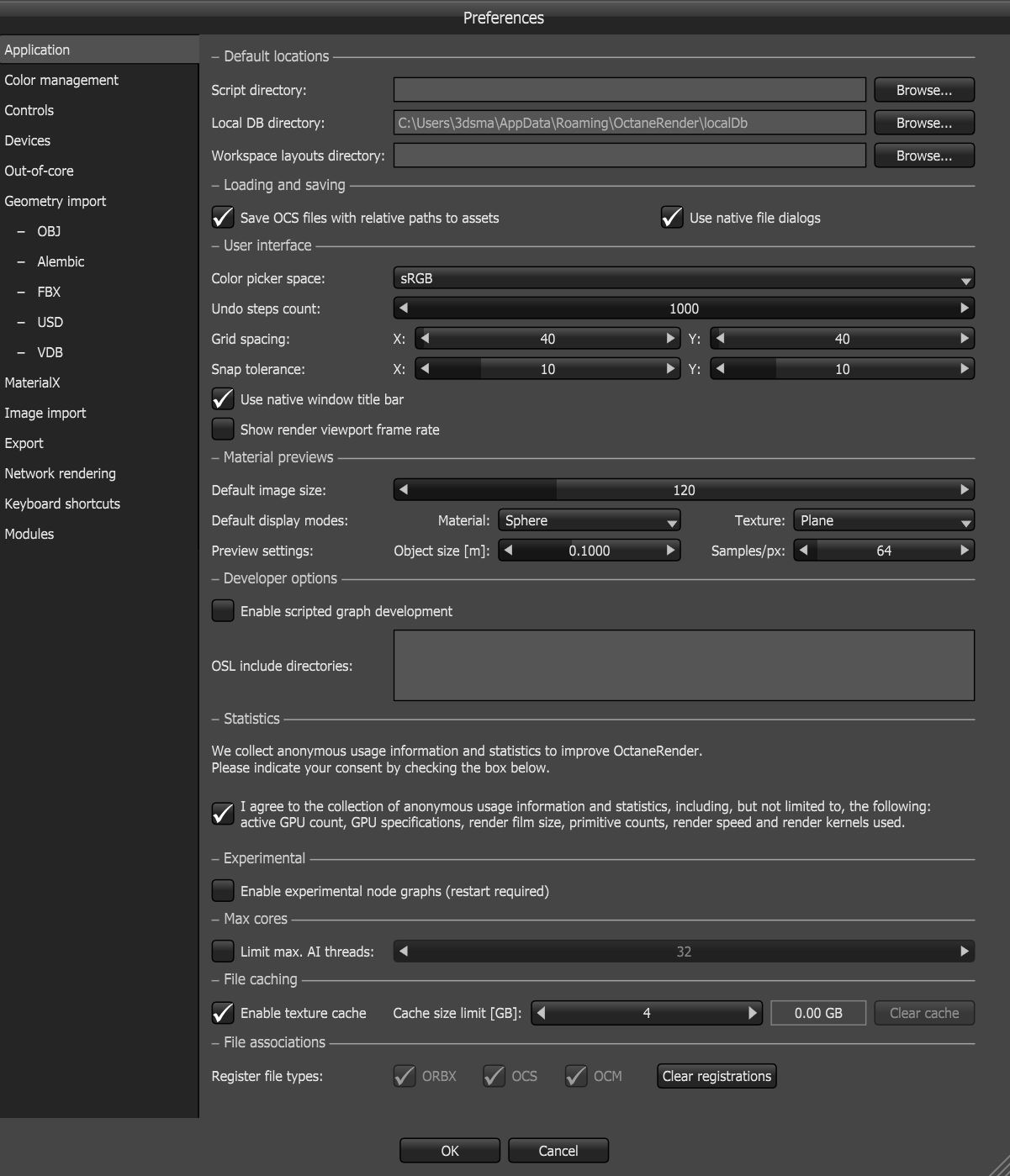The image size is (1010, 1176).
Task: Click the Local DB directory path field
Action: coord(630,123)
